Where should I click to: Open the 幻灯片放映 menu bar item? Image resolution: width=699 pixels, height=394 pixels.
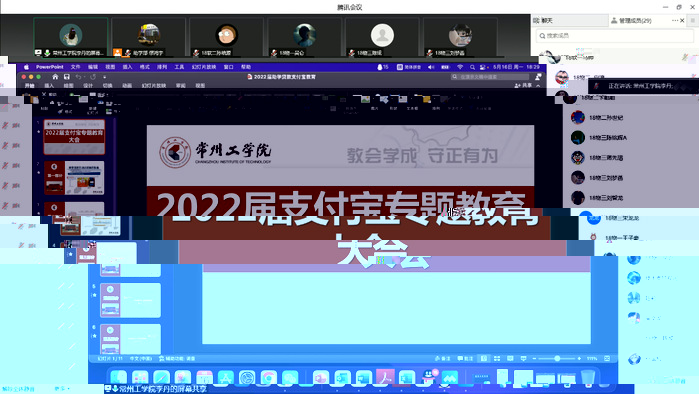tap(204, 67)
